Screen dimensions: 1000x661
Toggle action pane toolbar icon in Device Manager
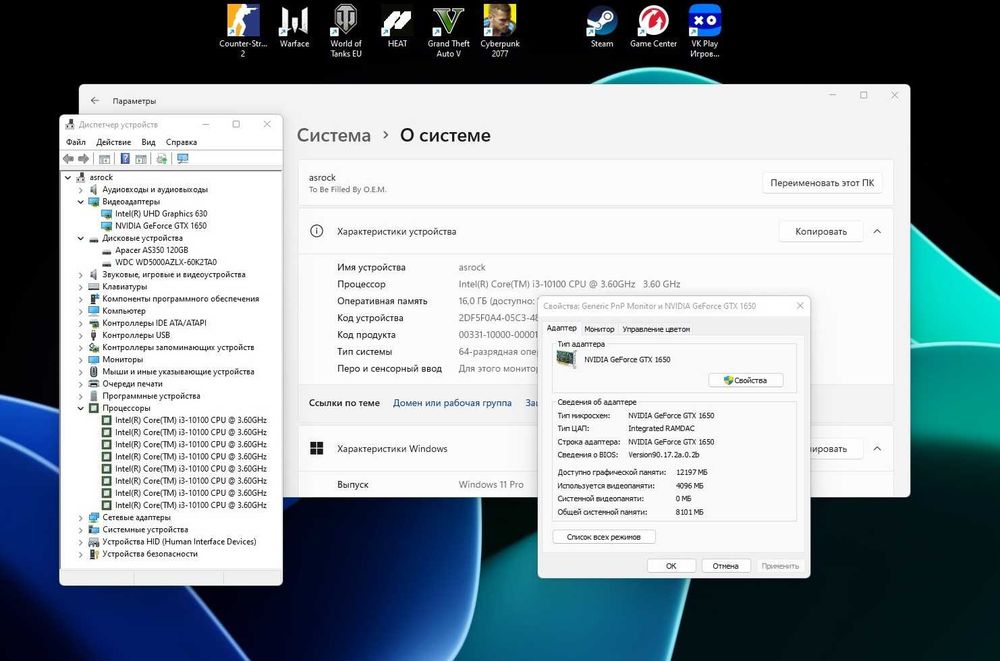point(141,159)
